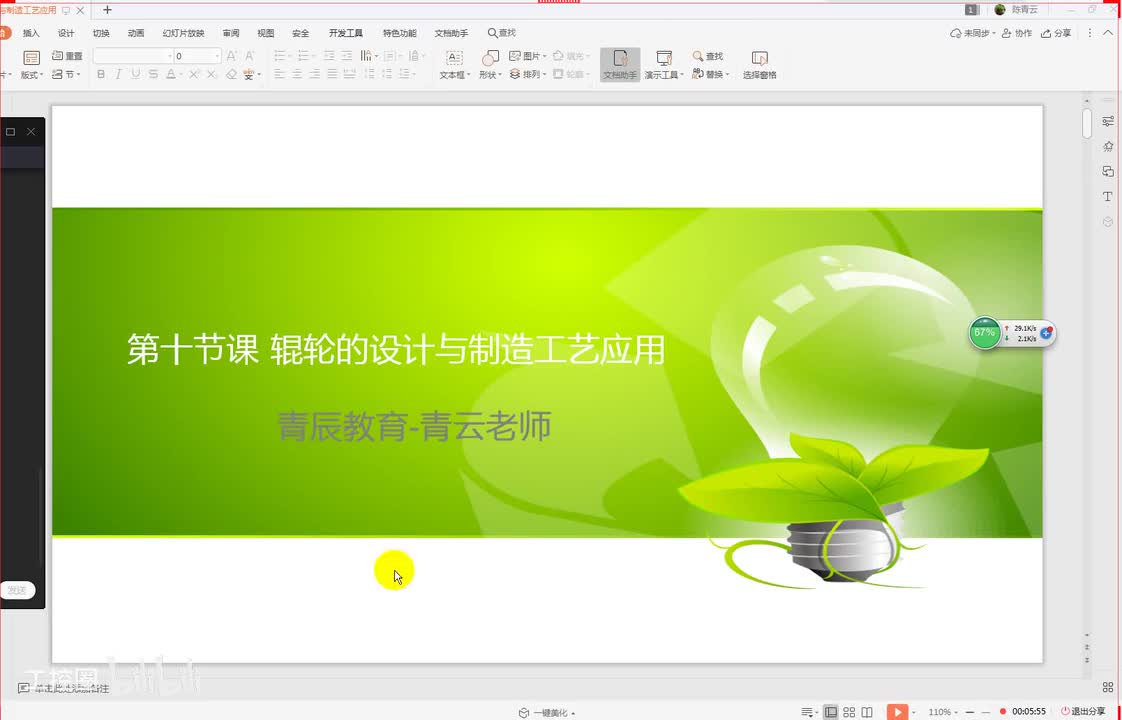Click the justify alignment icon
This screenshot has height=720, width=1122.
332,74
